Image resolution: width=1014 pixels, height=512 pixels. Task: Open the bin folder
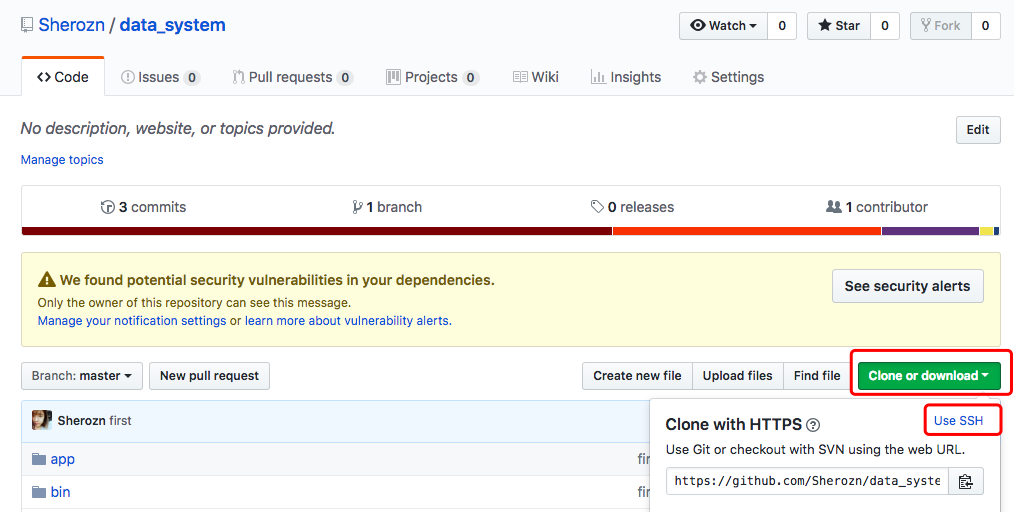pos(60,492)
